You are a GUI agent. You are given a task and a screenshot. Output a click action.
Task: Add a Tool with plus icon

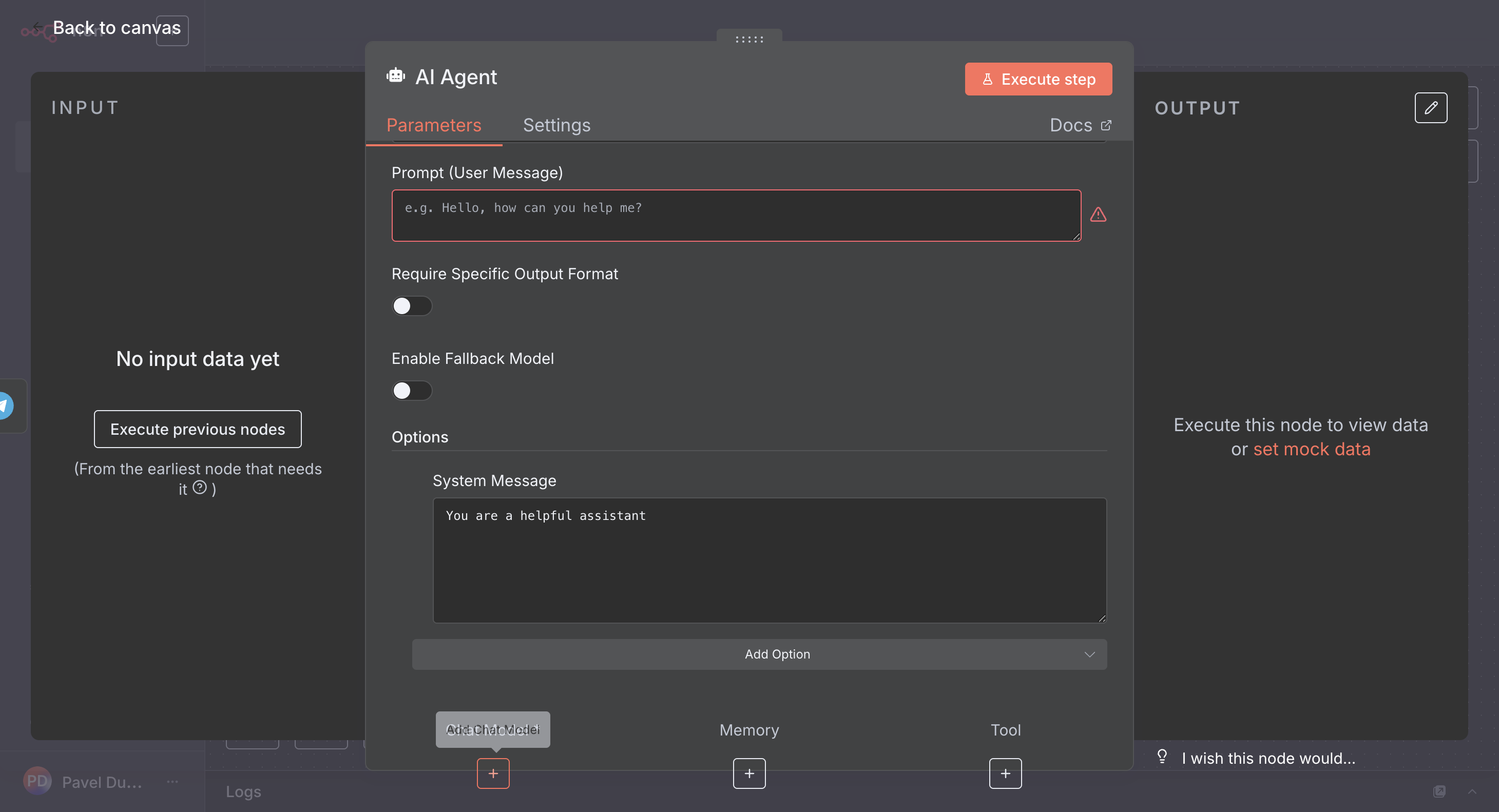[1005, 773]
